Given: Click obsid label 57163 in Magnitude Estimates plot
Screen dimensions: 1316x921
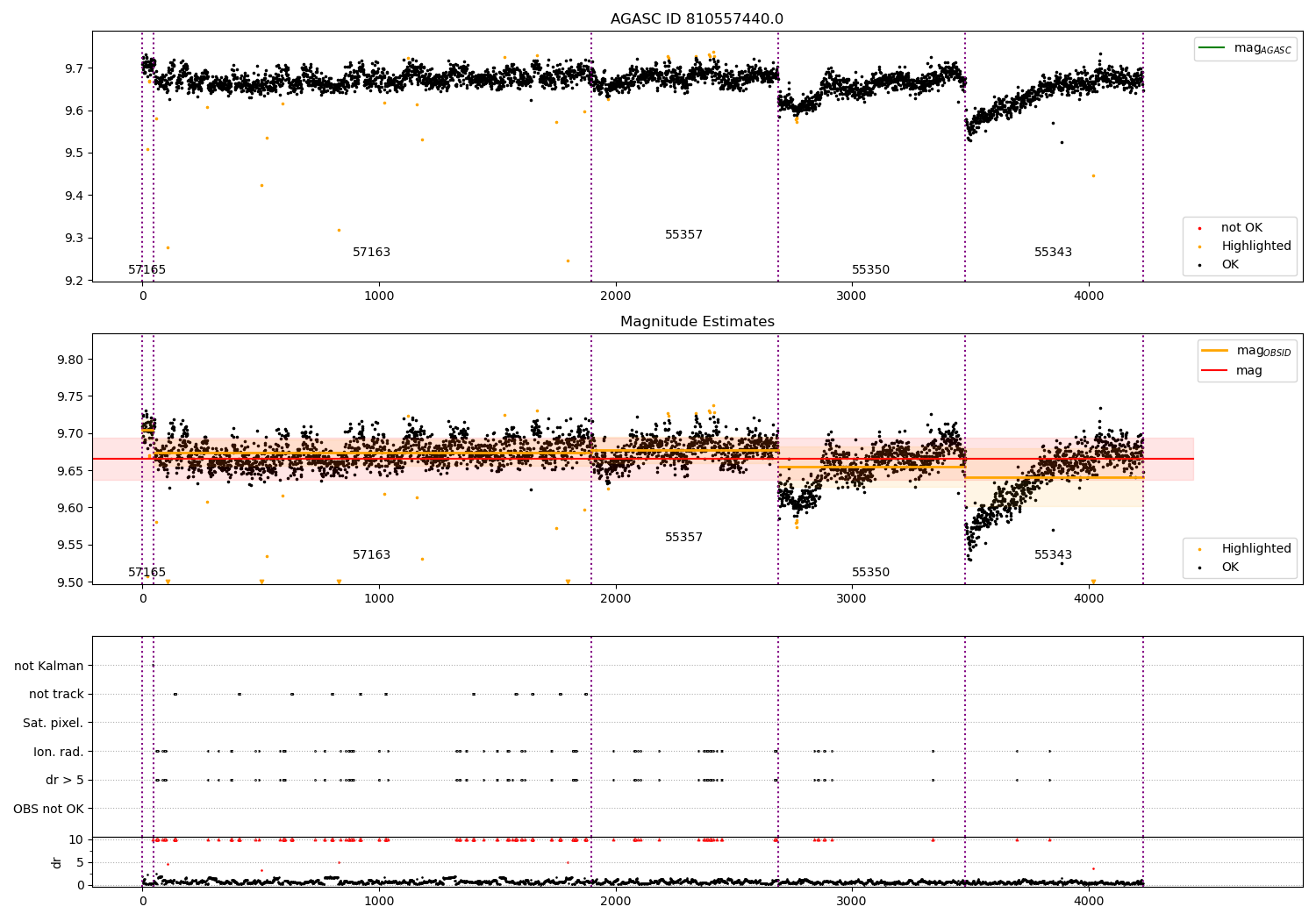Looking at the screenshot, I should point(371,555).
